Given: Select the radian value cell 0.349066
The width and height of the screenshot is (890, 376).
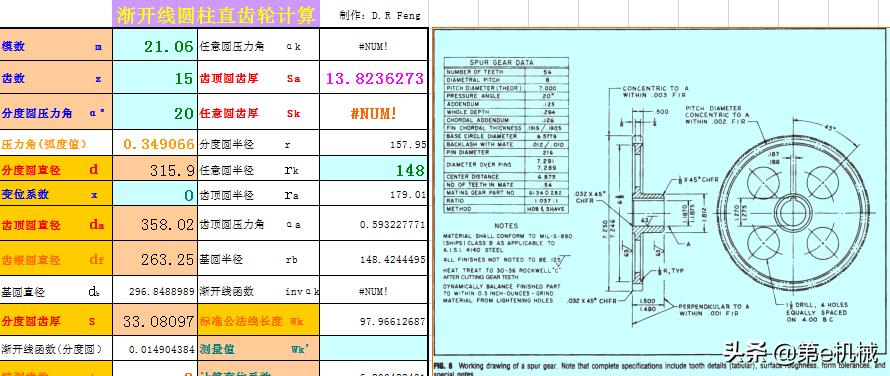Looking at the screenshot, I should click(155, 144).
